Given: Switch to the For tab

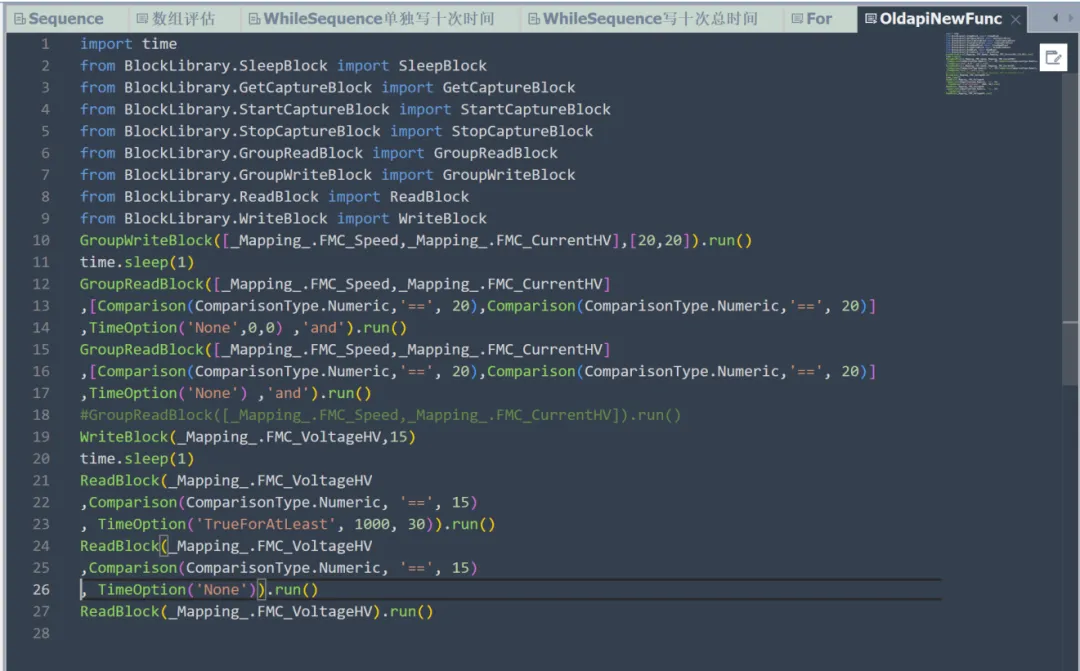Looking at the screenshot, I should [811, 19].
